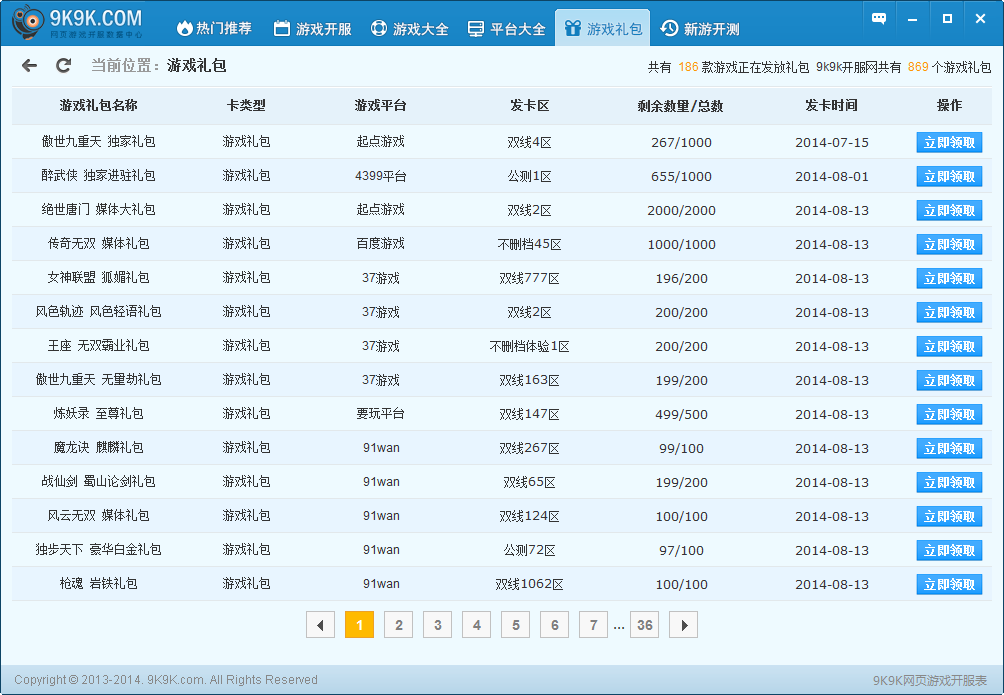Claim 魔龙诀 麒麟礼包 gift
This screenshot has height=695, width=1004.
coord(949,448)
